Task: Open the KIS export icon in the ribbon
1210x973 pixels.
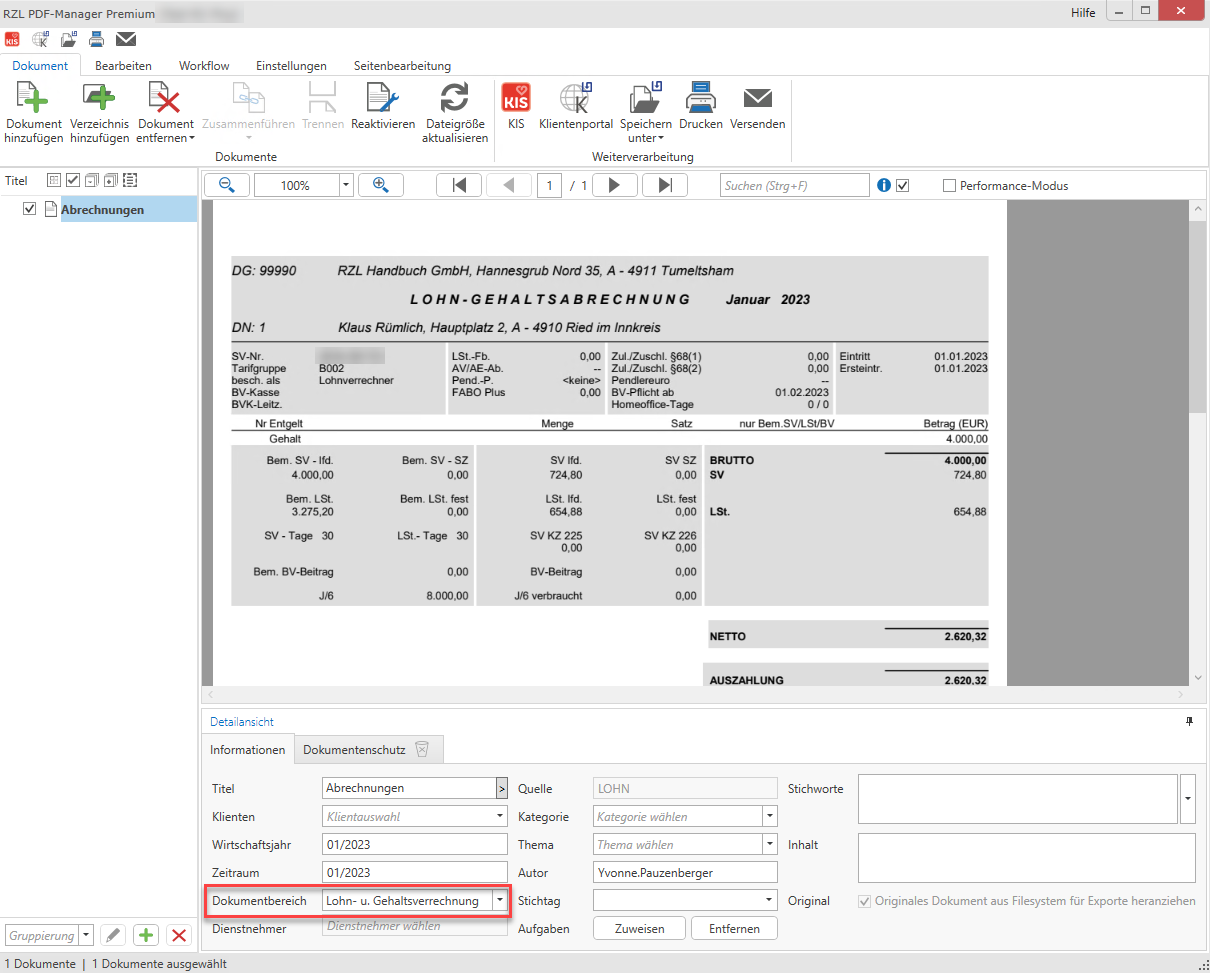Action: [515, 99]
